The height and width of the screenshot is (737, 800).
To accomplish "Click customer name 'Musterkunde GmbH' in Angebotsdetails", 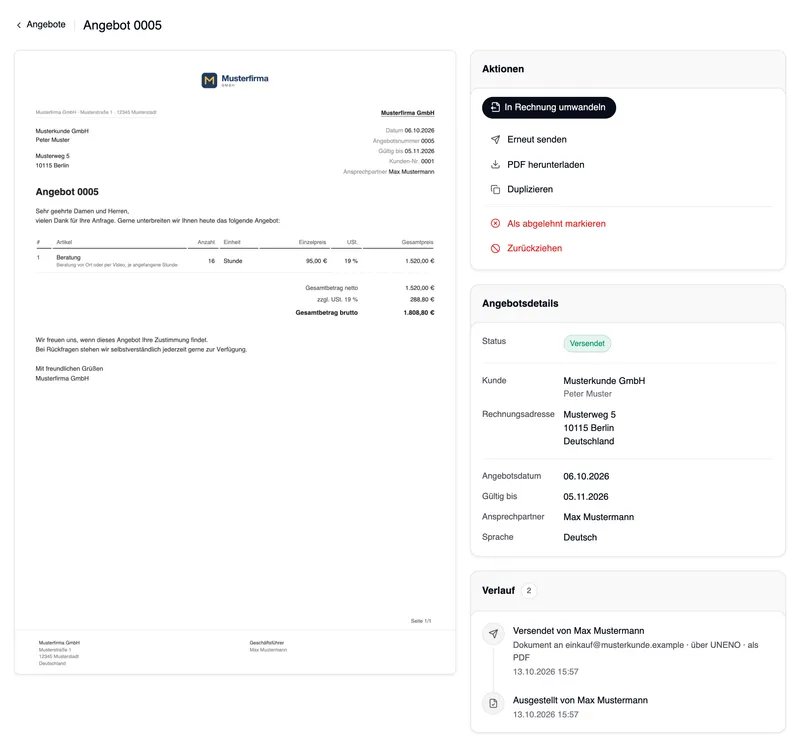I will tap(604, 380).
